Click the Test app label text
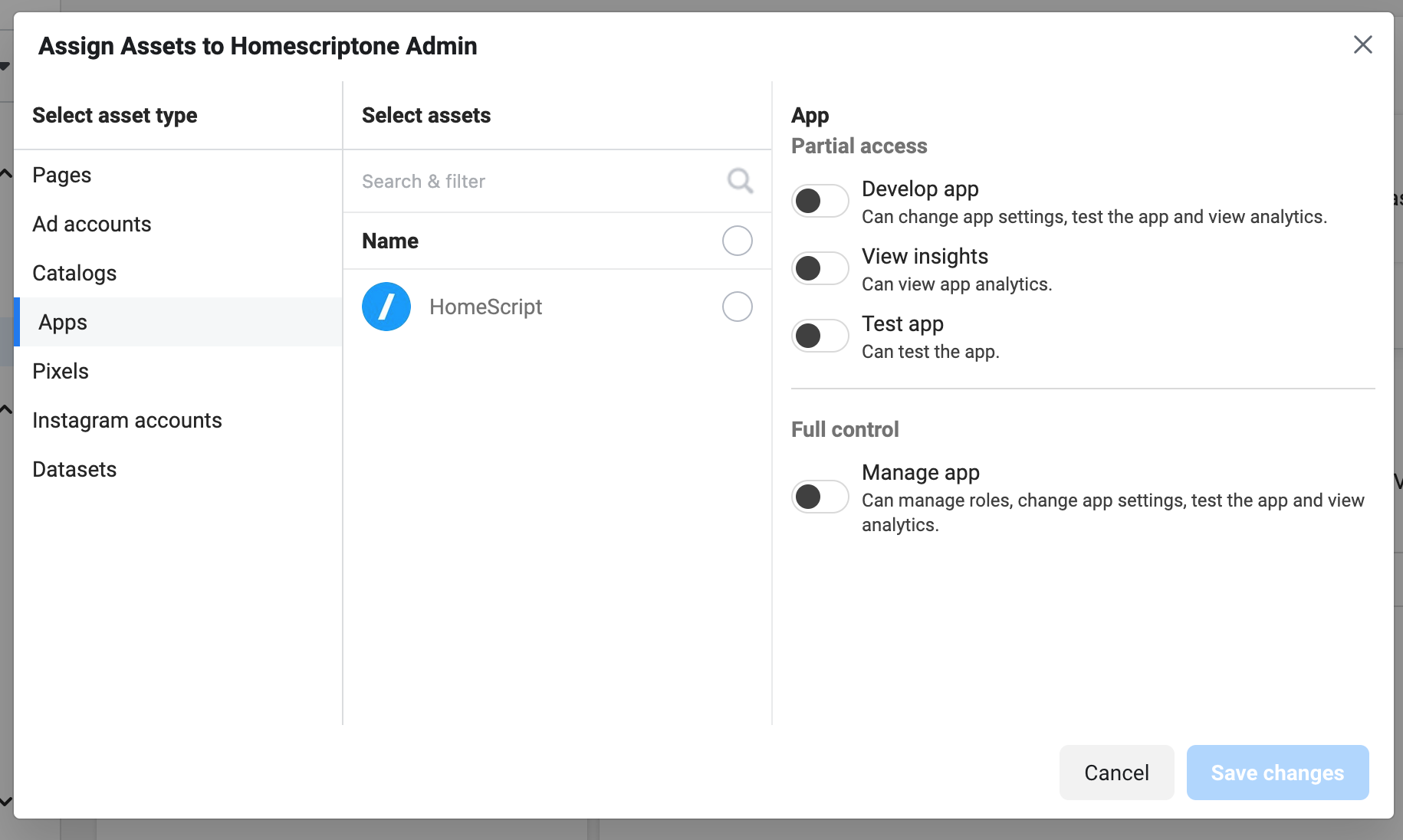The height and width of the screenshot is (840, 1403). click(902, 324)
